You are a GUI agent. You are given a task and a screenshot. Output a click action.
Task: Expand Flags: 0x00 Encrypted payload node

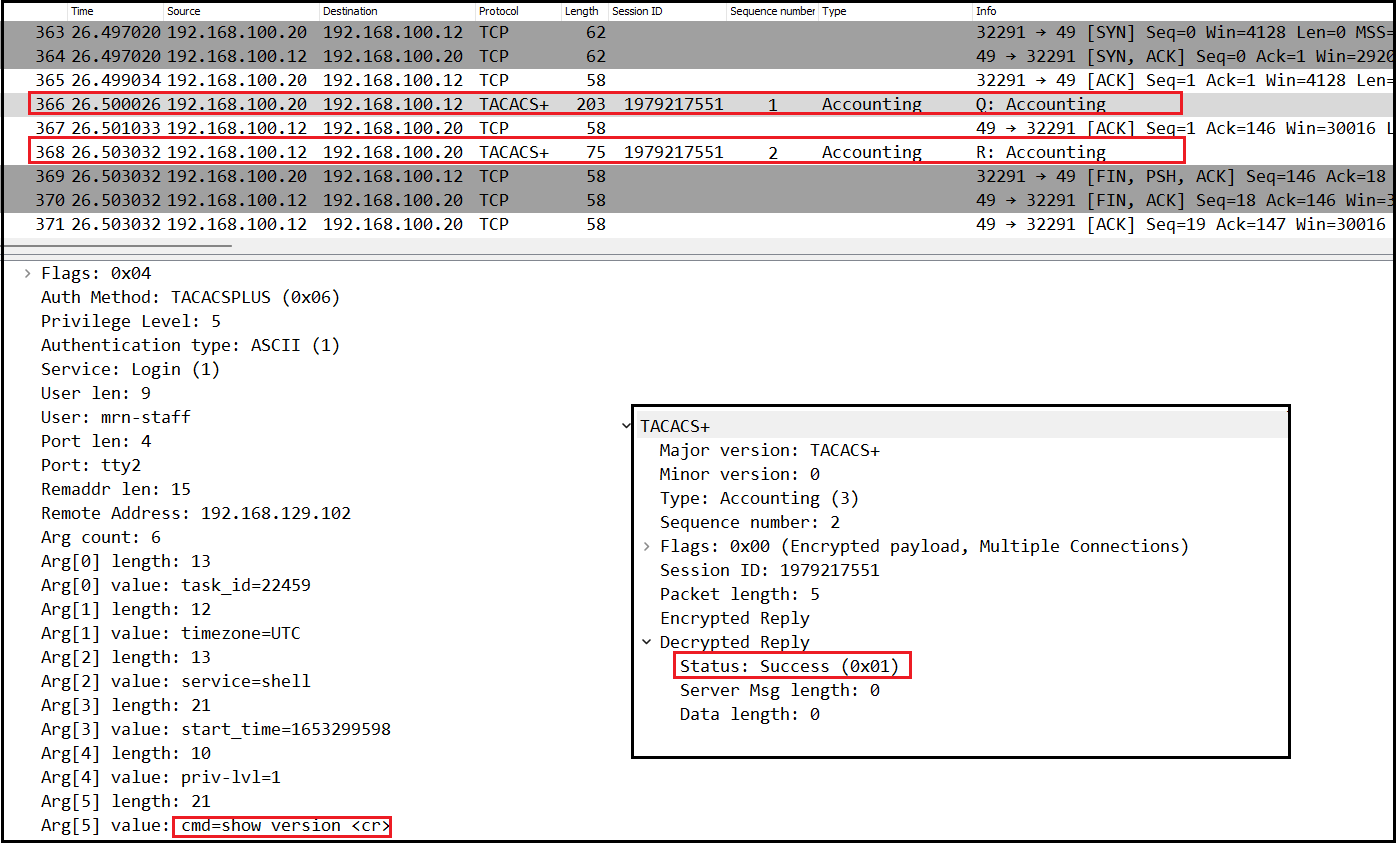(647, 547)
